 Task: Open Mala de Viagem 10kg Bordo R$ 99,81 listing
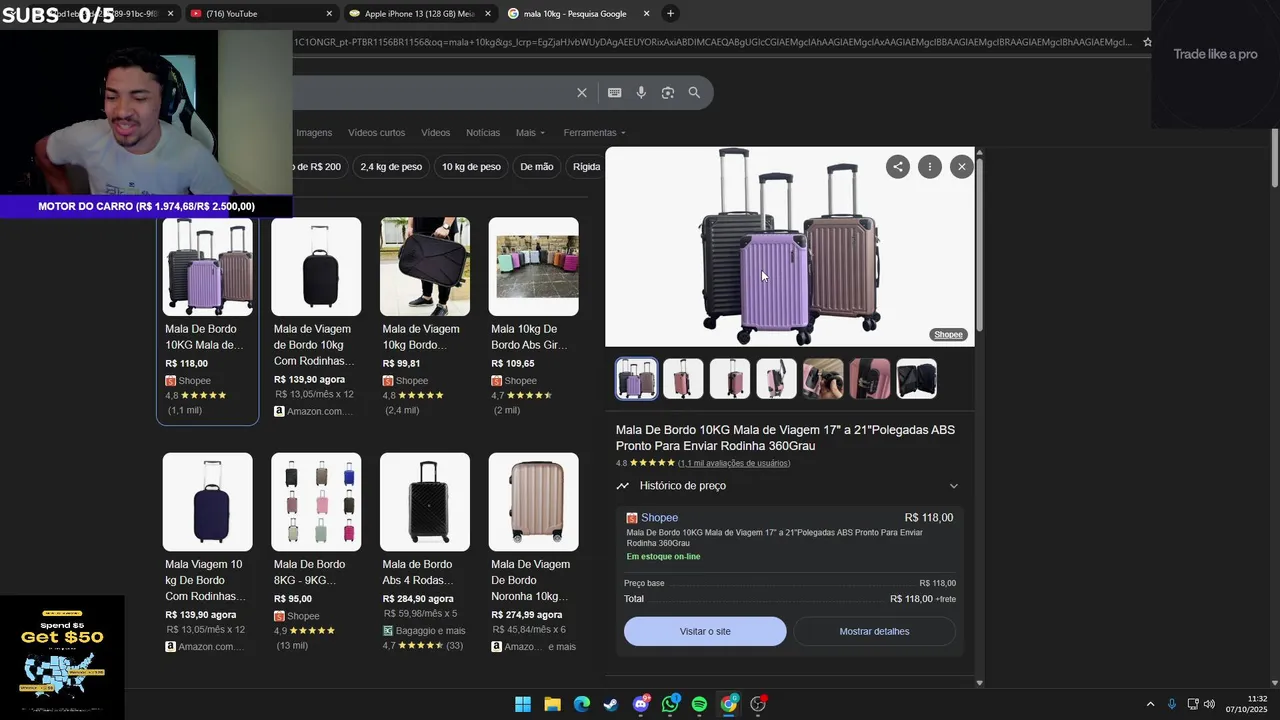click(425, 318)
